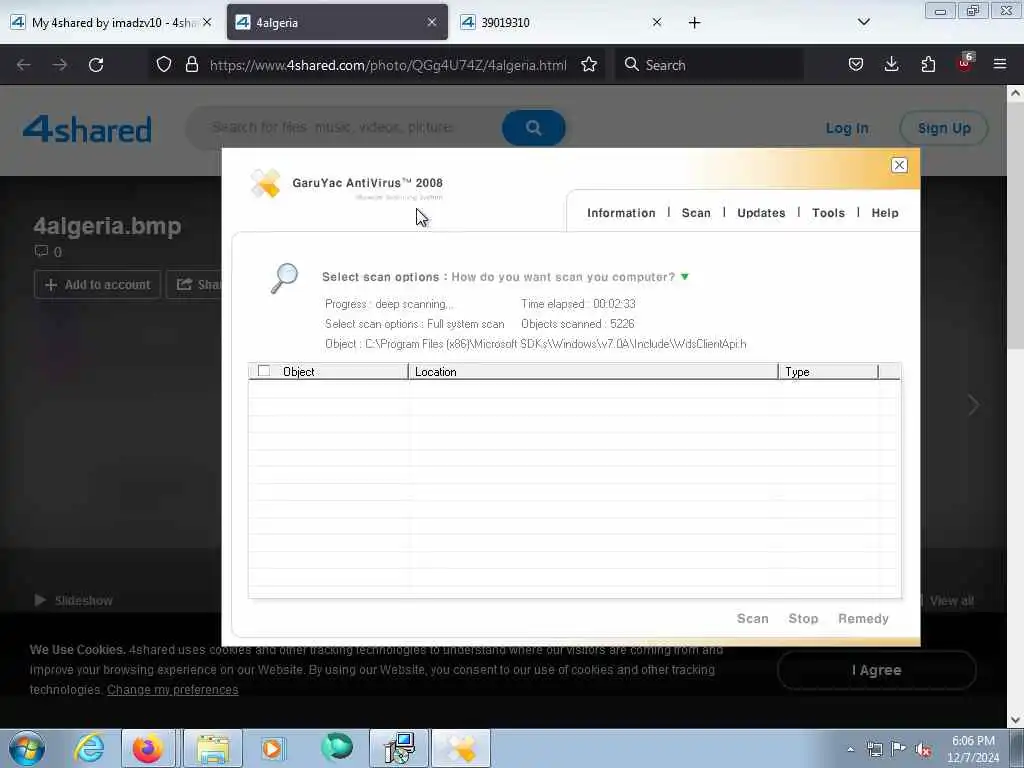Open the Firefox downloads panel
Viewport: 1024px width, 768px height.
[x=891, y=65]
